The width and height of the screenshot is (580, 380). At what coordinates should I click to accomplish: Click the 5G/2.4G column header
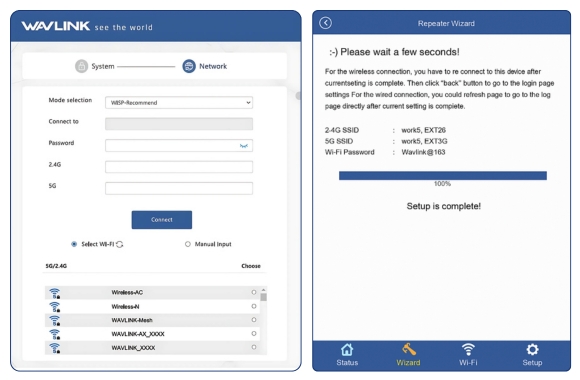coord(56,266)
